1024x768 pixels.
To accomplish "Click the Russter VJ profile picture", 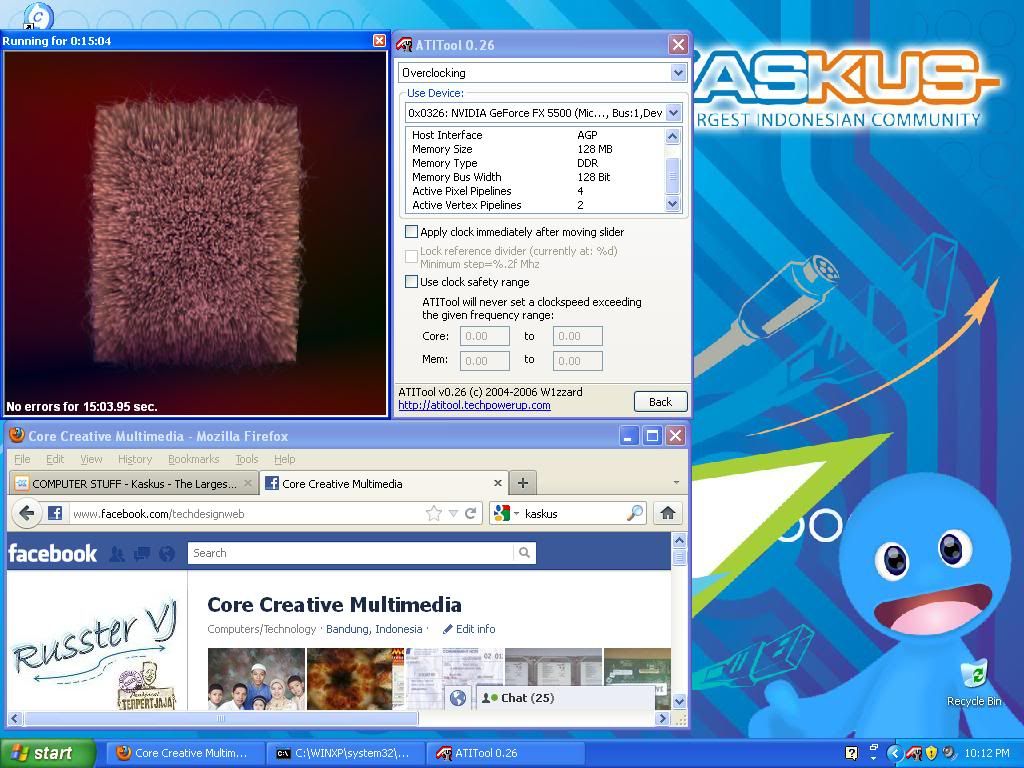I will (x=97, y=652).
